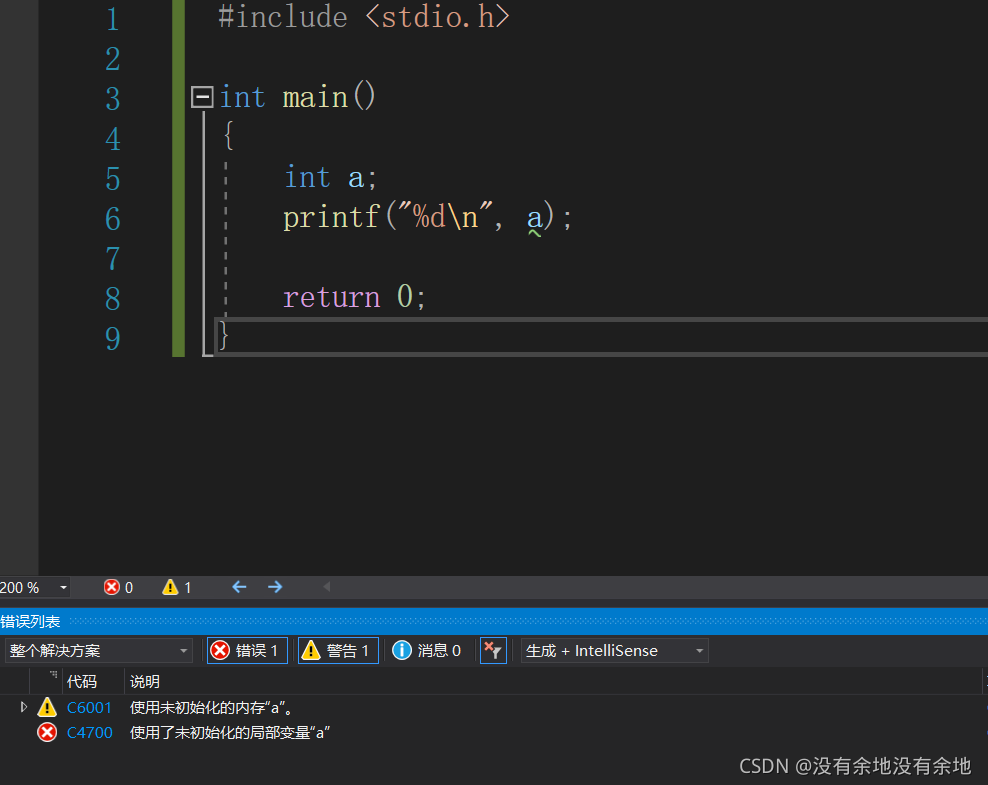The image size is (988, 785).
Task: Click the main function name on line 3
Action: 315,98
